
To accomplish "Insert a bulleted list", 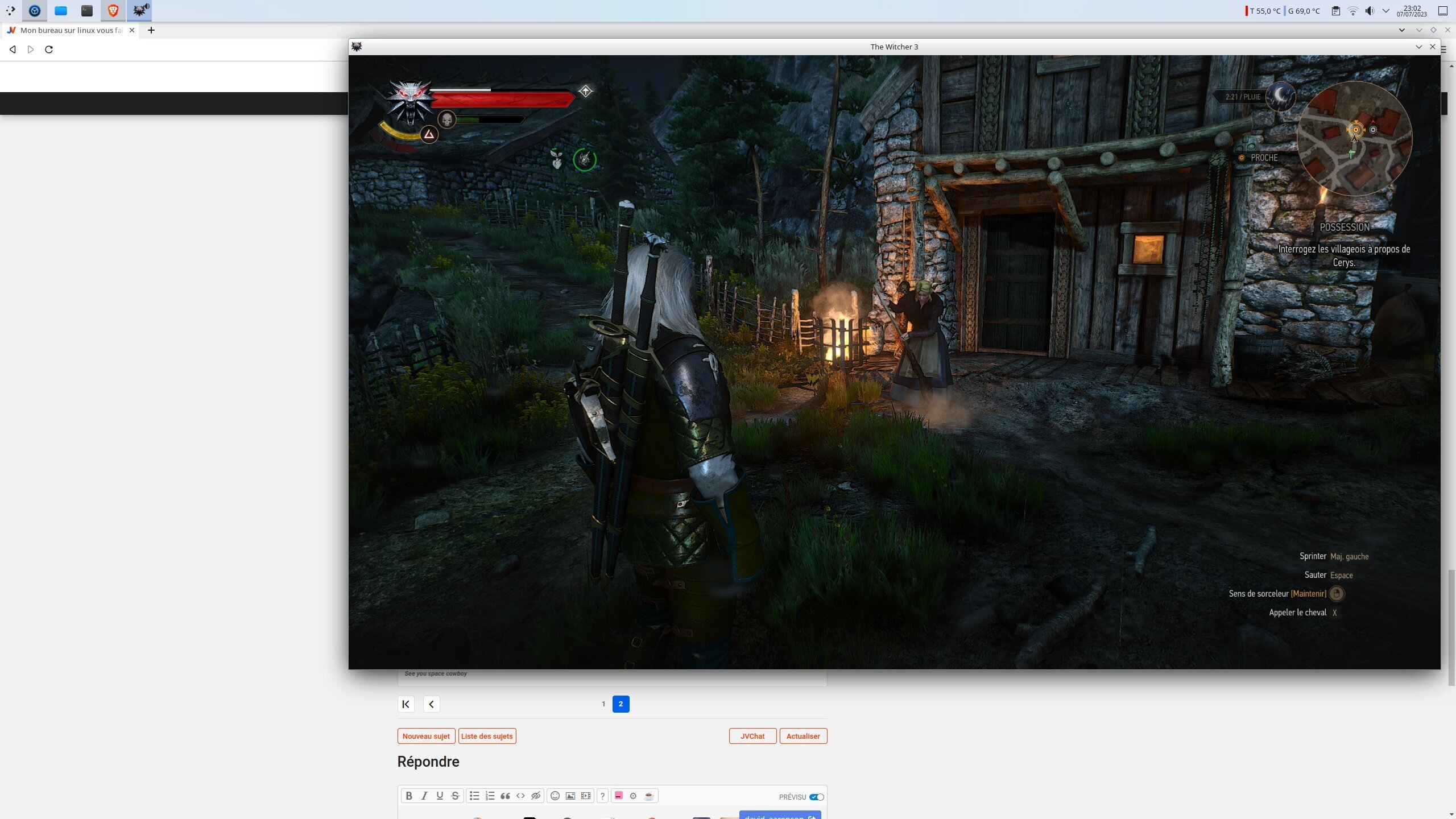I will click(x=474, y=796).
